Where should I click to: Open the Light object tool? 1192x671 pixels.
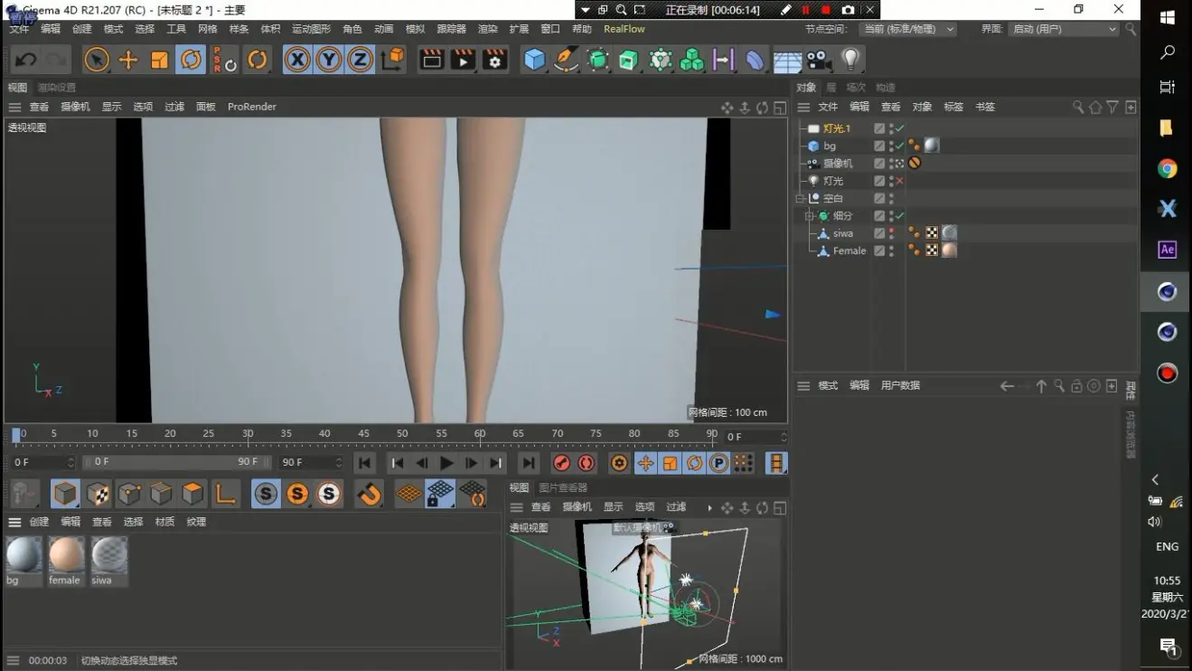coord(850,59)
